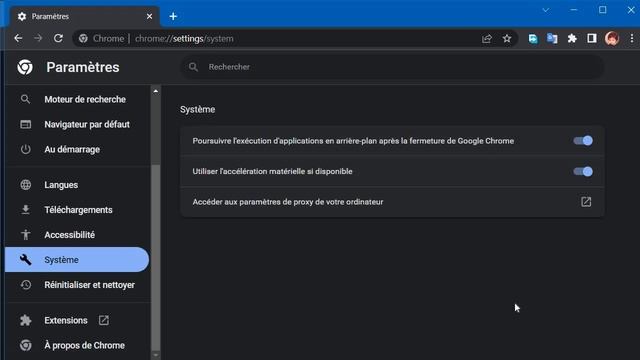Viewport: 640px width, 360px height.
Task: Open the Extensions puzzle menu in toolbar
Action: 572,38
